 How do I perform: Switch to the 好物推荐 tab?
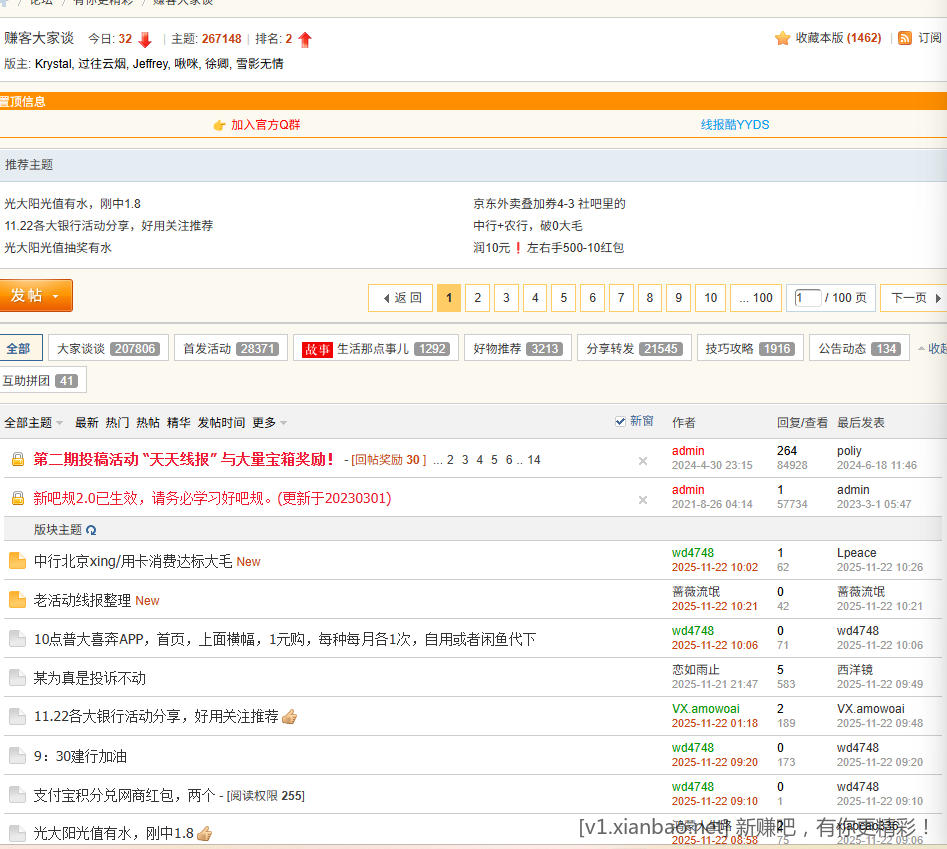tap(499, 348)
